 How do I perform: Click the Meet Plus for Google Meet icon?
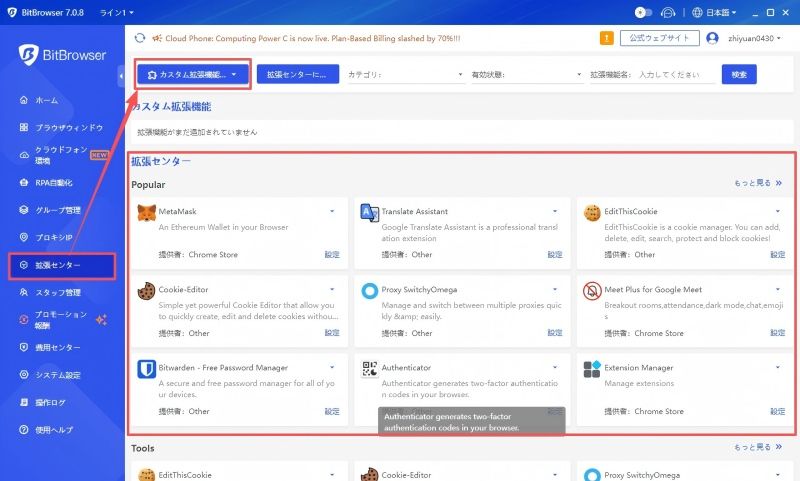tap(592, 291)
